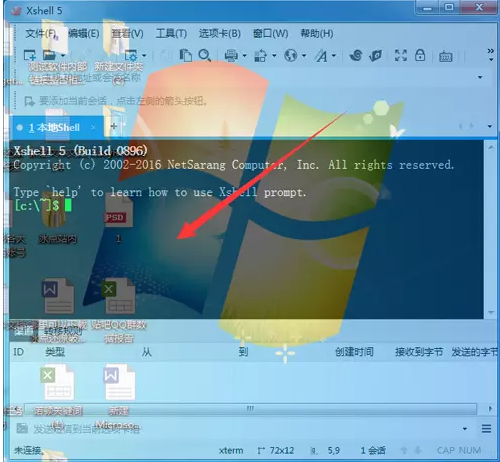Click the globe encoding icon
500x462 pixels.
pyautogui.click(x=291, y=55)
